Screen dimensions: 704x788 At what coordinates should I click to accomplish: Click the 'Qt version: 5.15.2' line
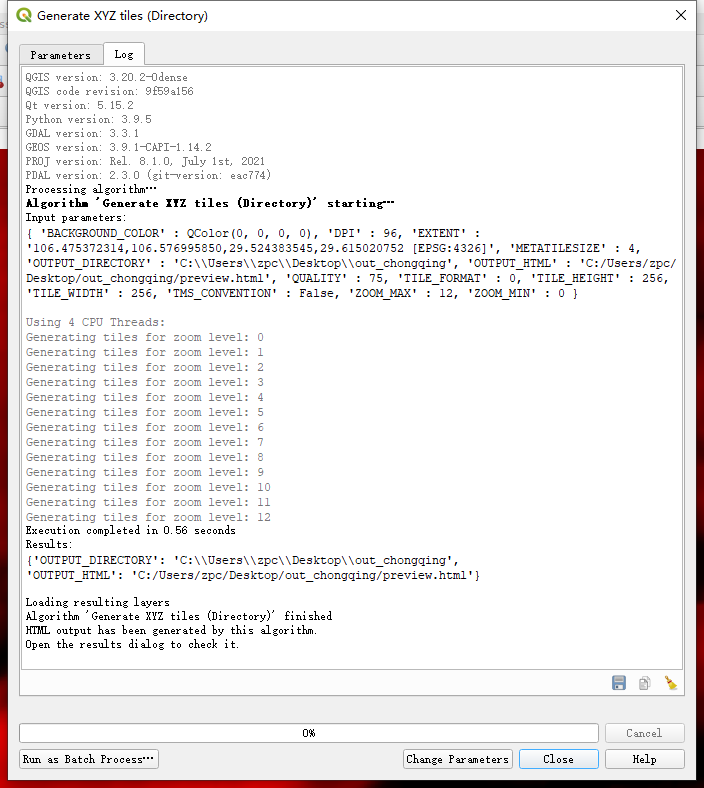[80, 106]
